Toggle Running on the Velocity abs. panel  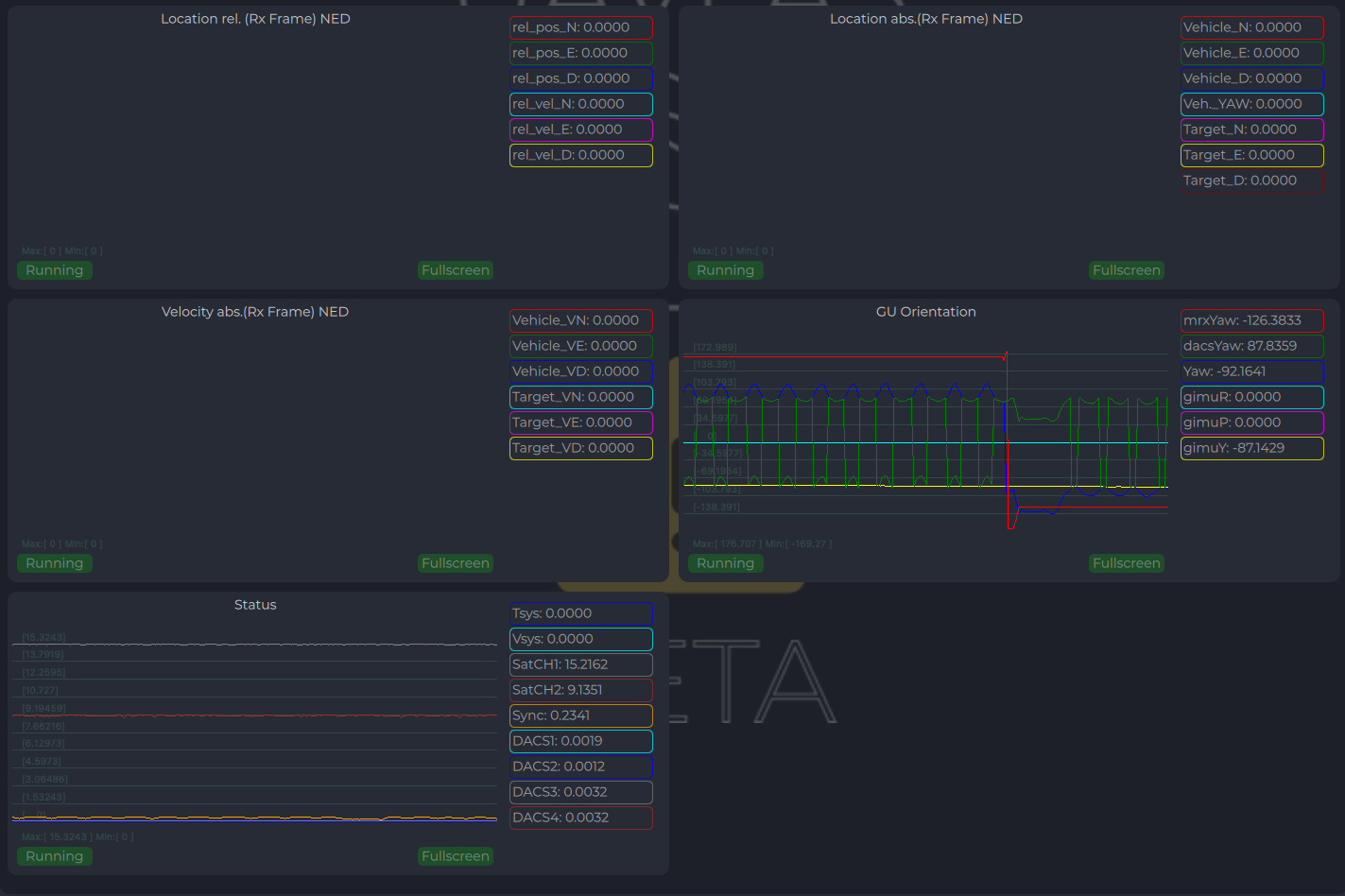point(55,563)
